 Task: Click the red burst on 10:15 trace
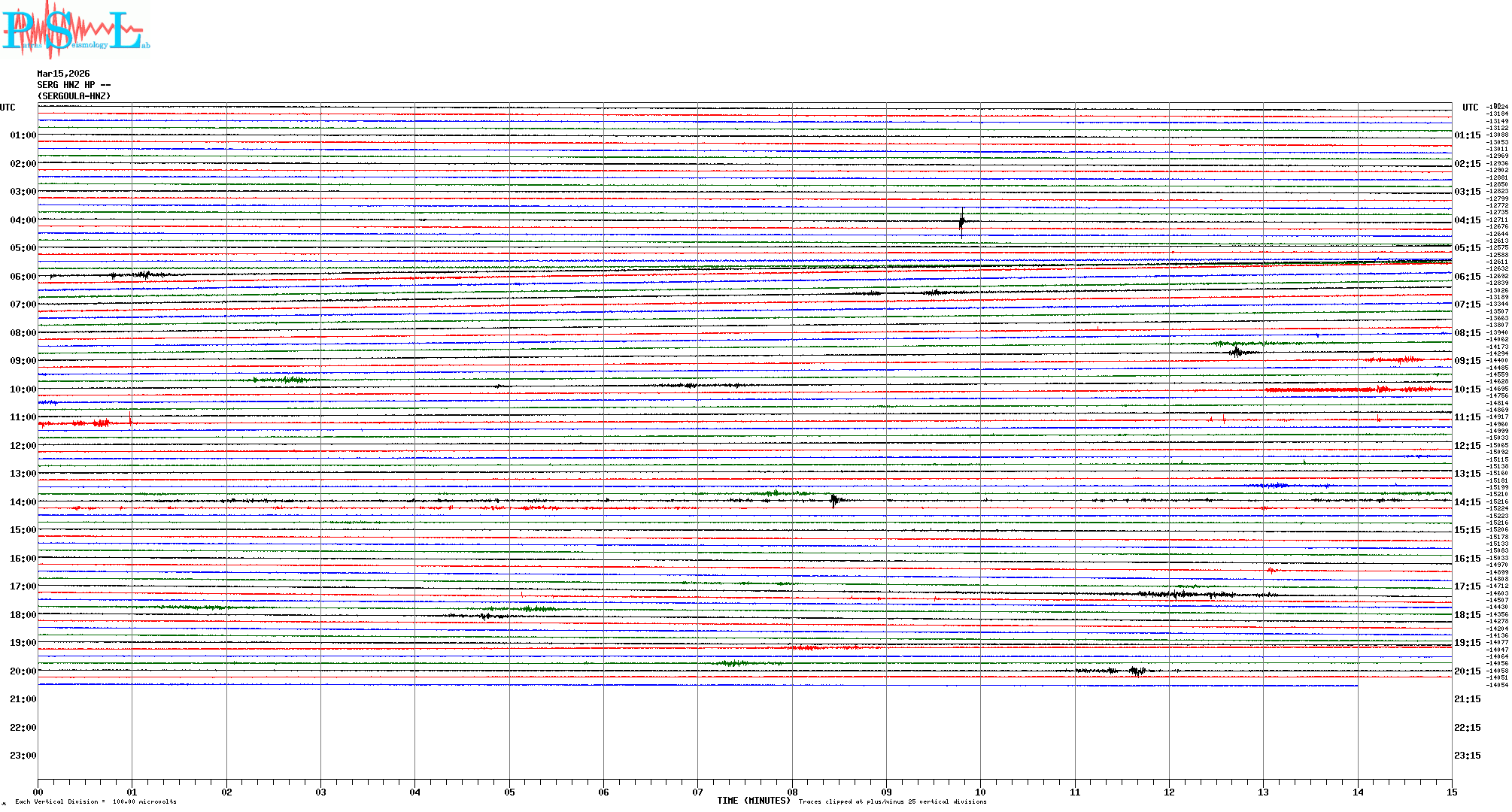pos(1354,389)
